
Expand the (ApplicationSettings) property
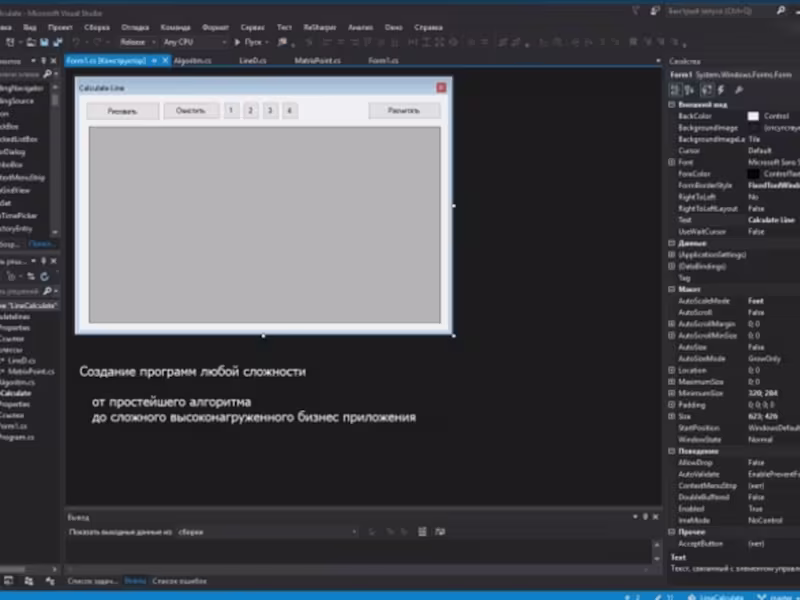point(672,255)
